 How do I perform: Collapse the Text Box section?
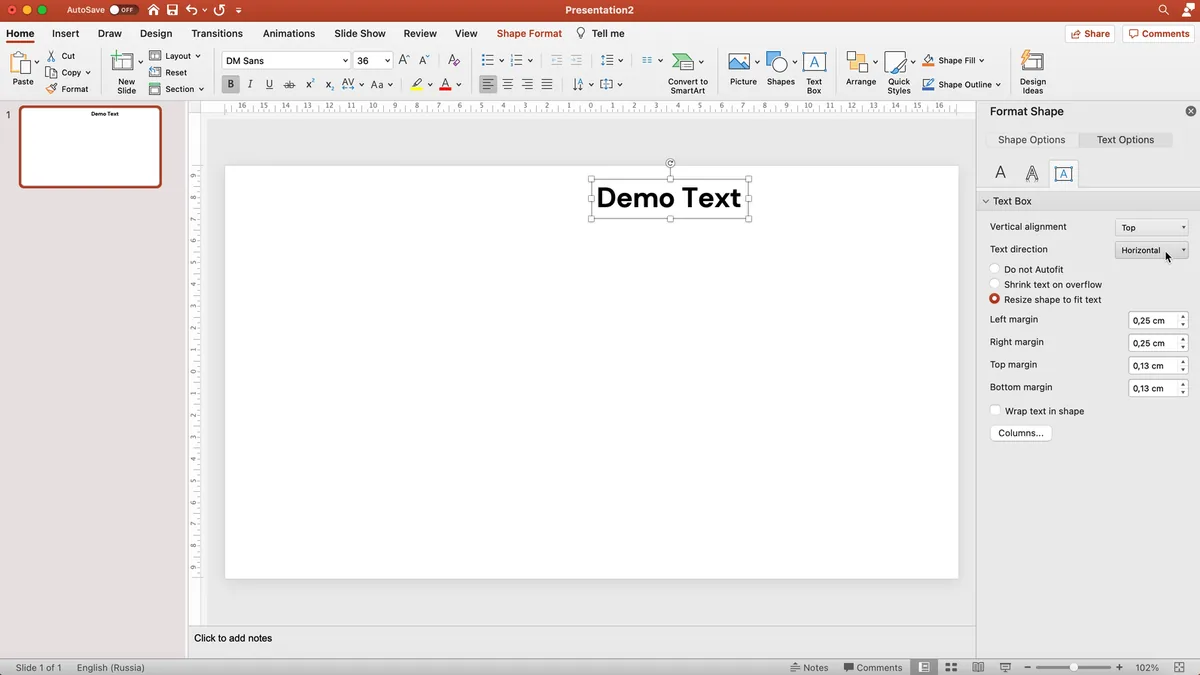[985, 201]
